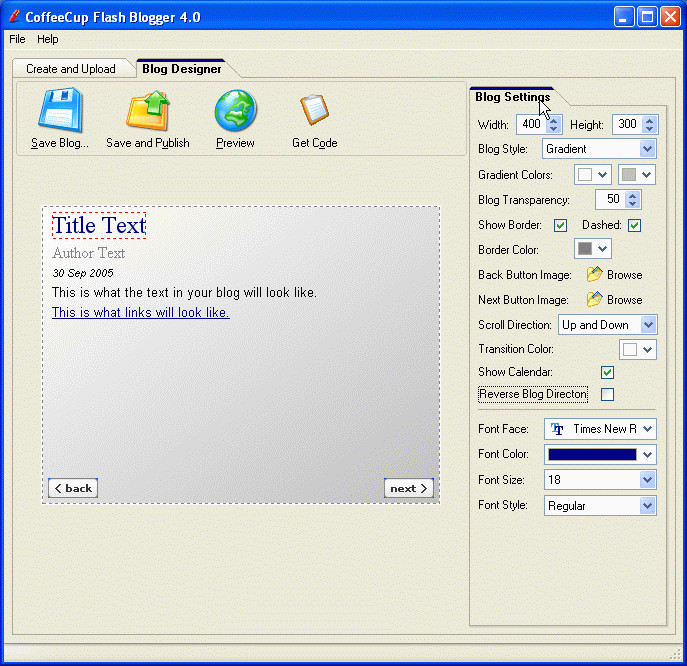Click the 30 Sep 2005 date text

point(83,273)
